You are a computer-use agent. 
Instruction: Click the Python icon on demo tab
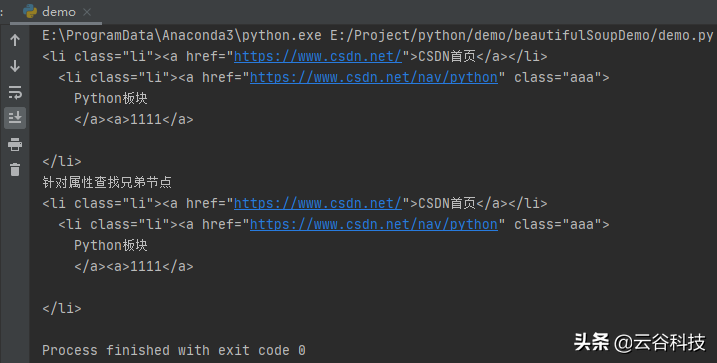coord(30,12)
